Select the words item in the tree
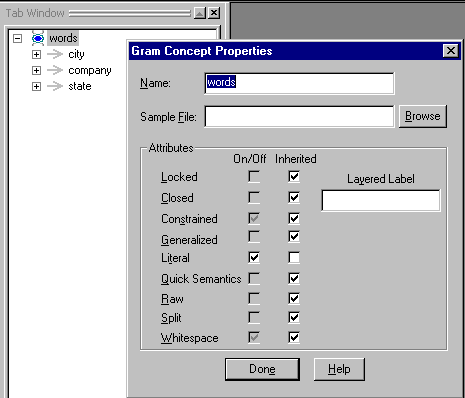 coord(63,38)
